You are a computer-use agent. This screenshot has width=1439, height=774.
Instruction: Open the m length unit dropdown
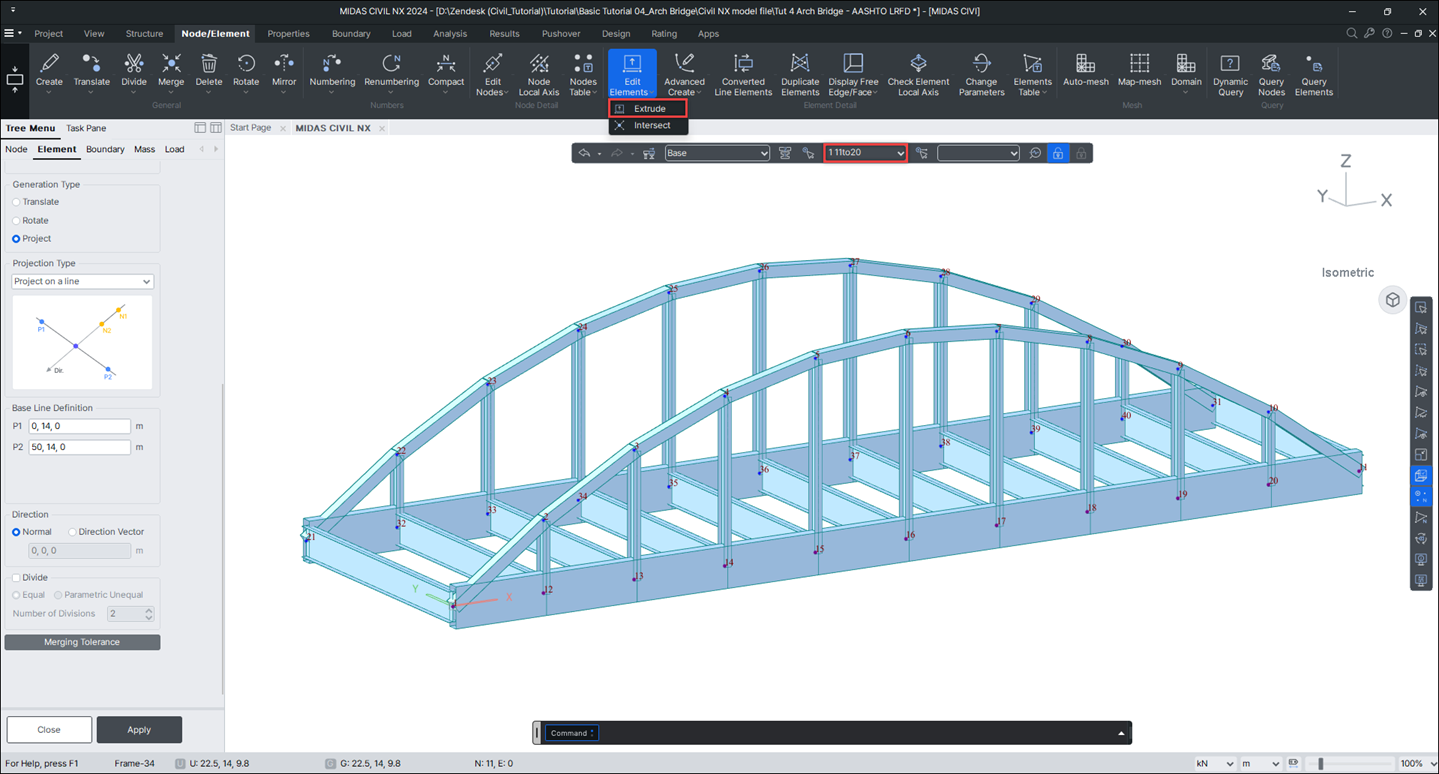tap(1260, 763)
